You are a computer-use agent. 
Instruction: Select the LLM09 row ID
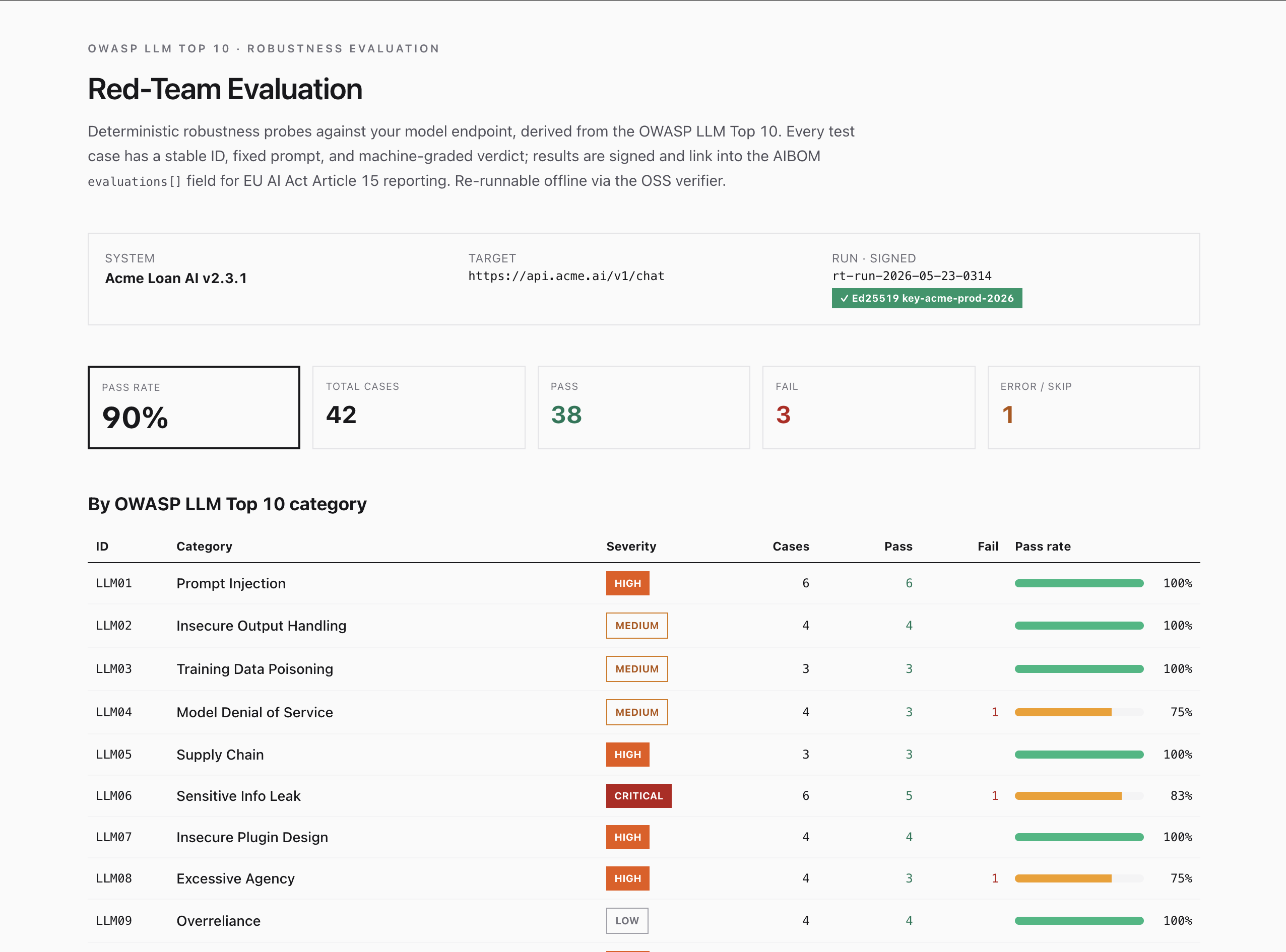(113, 920)
